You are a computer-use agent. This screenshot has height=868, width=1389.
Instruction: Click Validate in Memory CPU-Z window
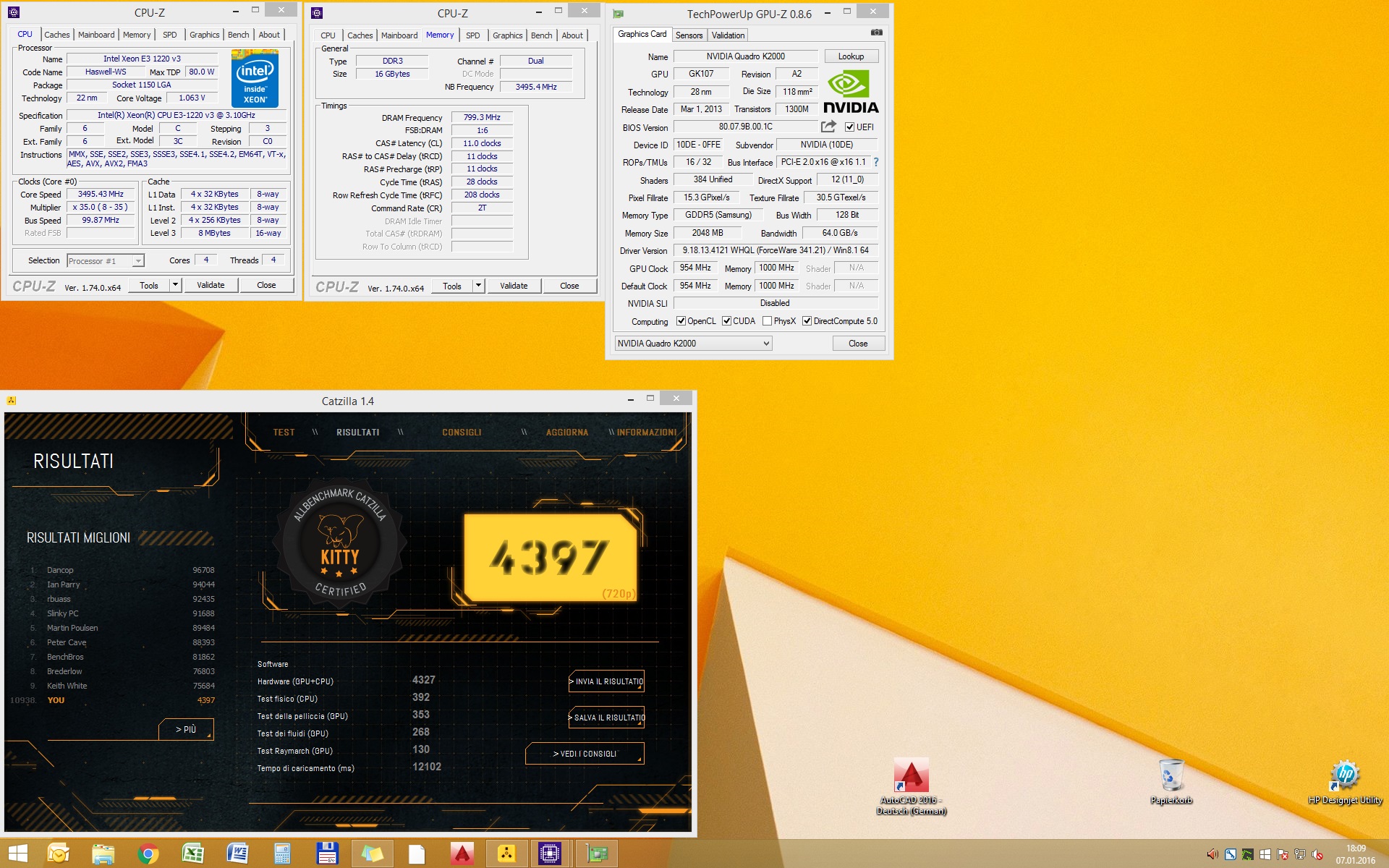(x=514, y=286)
